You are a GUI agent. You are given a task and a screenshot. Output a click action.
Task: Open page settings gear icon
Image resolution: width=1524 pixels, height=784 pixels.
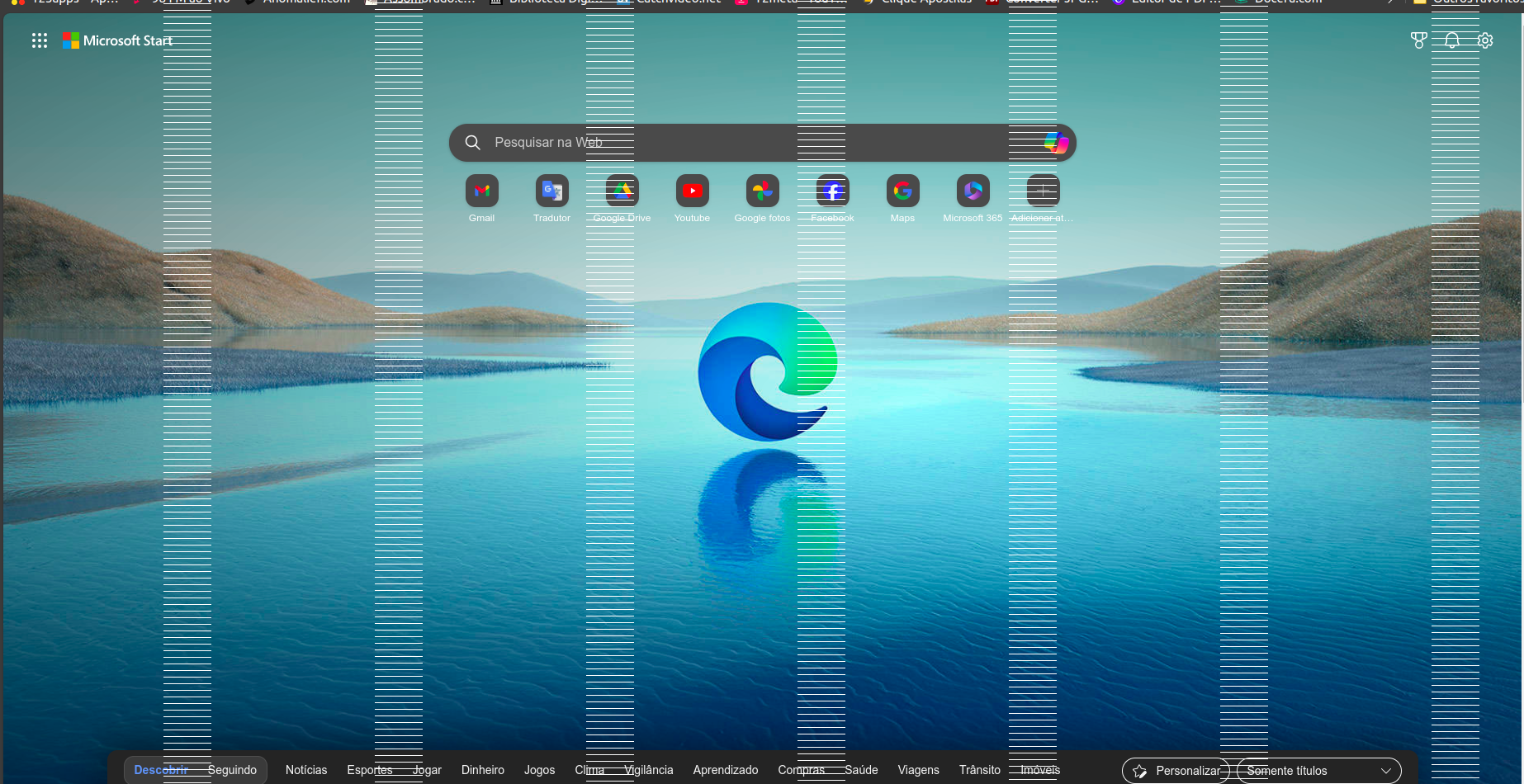[1484, 40]
